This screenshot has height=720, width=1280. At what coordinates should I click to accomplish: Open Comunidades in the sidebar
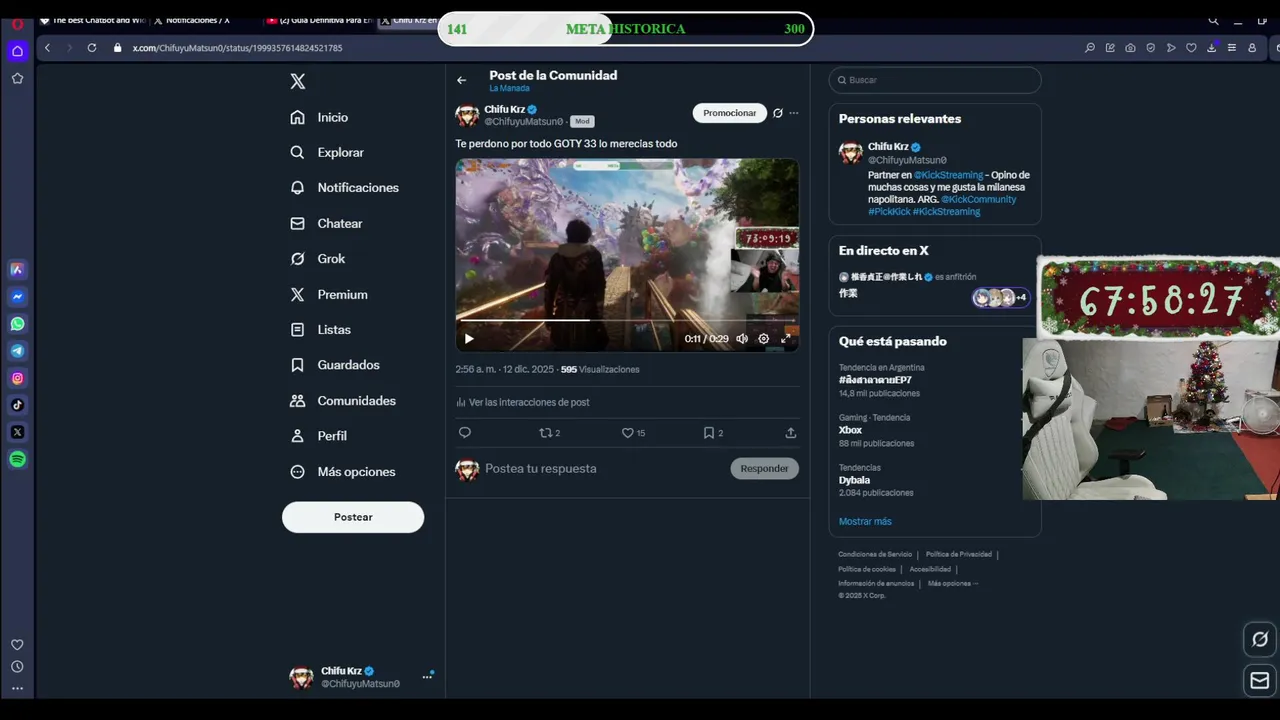tap(342, 401)
